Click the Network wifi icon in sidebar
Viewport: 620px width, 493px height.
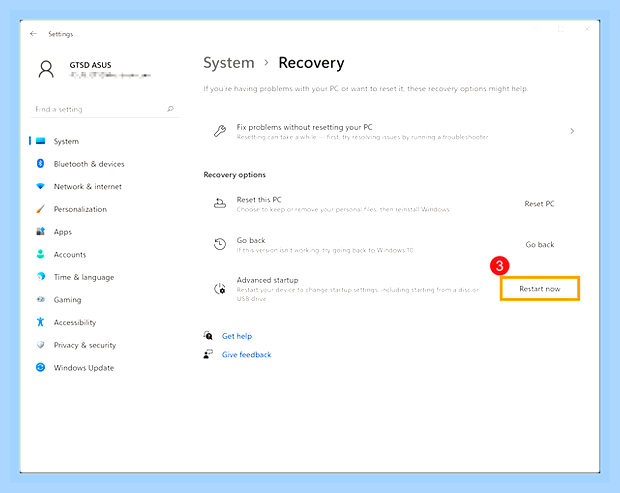click(x=40, y=186)
